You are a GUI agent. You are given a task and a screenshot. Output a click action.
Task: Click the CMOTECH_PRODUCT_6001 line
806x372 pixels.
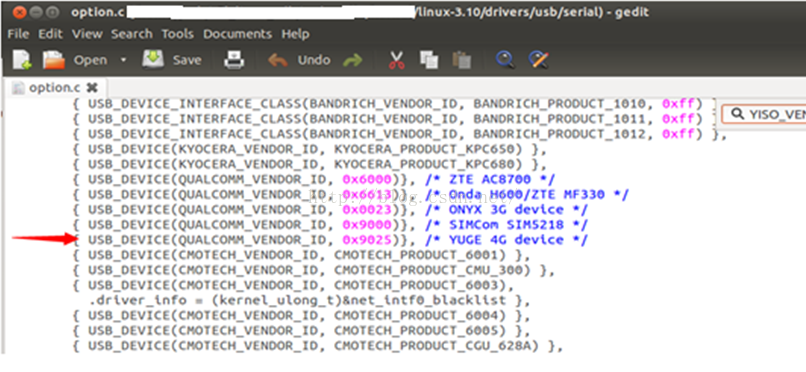(301, 255)
